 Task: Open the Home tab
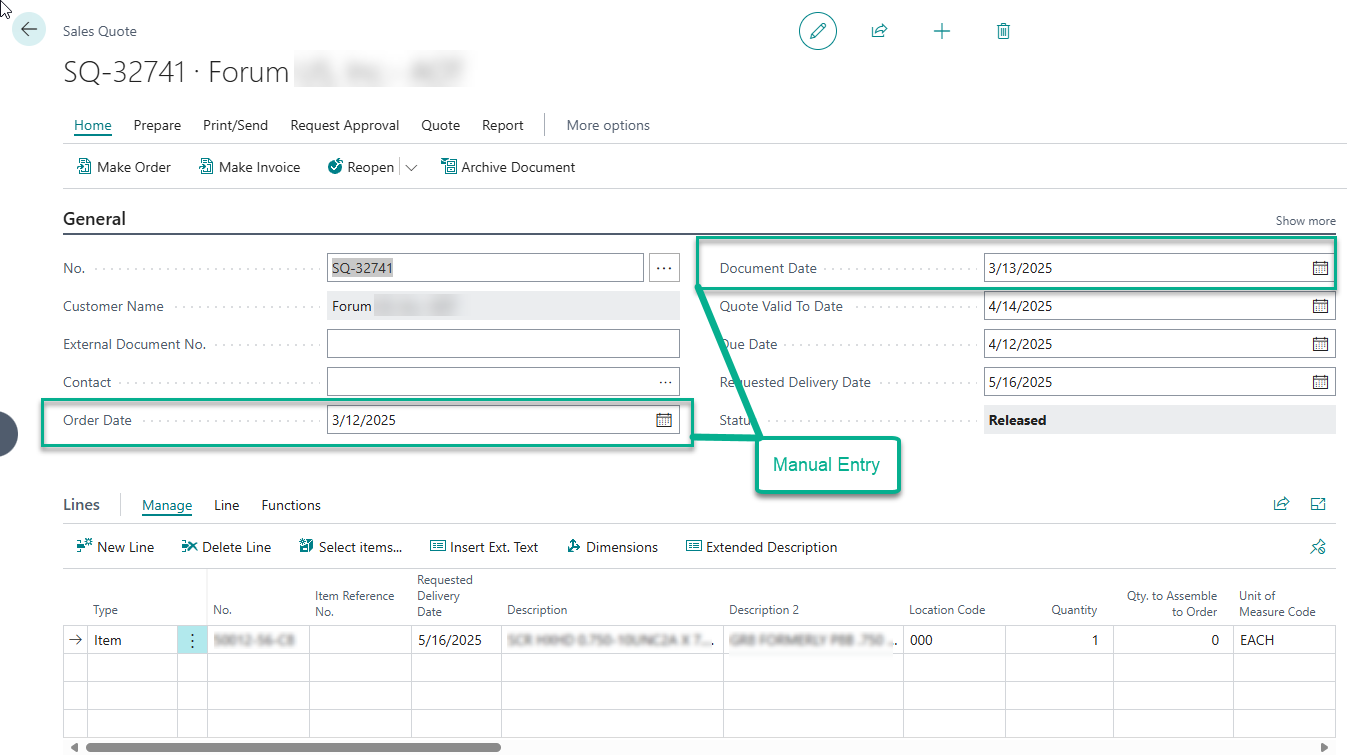click(93, 125)
